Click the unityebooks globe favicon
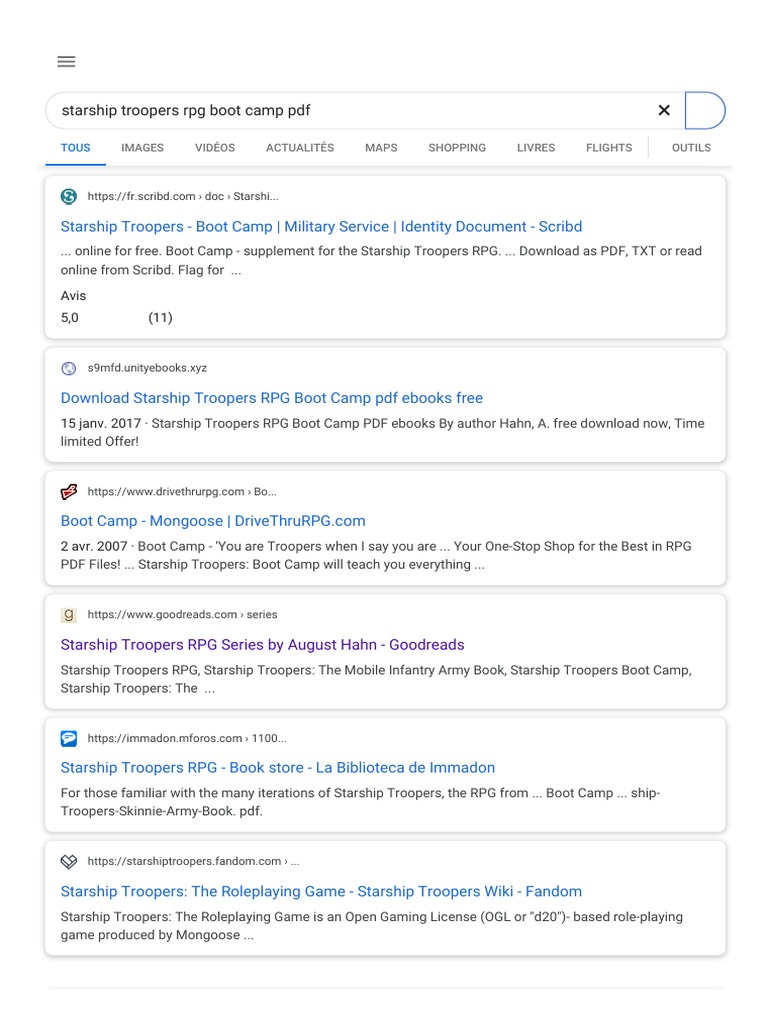Screen dimensions: 768x1024 69,368
